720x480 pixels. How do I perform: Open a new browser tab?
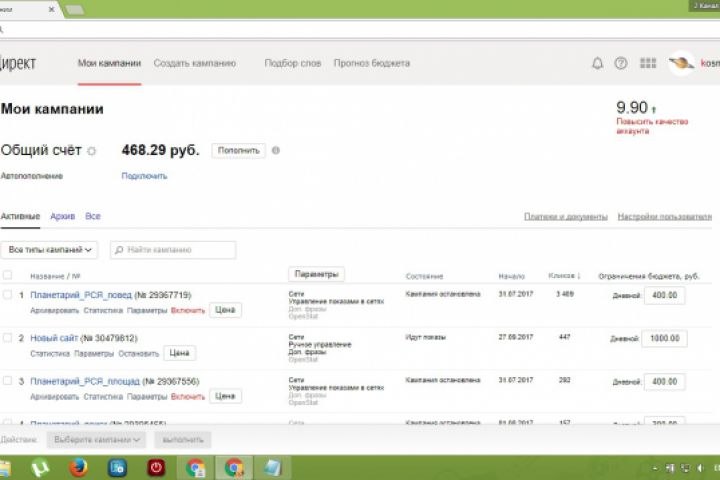(75, 10)
